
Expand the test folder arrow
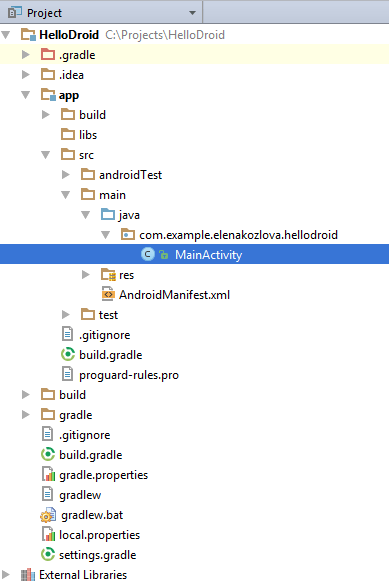66,315
